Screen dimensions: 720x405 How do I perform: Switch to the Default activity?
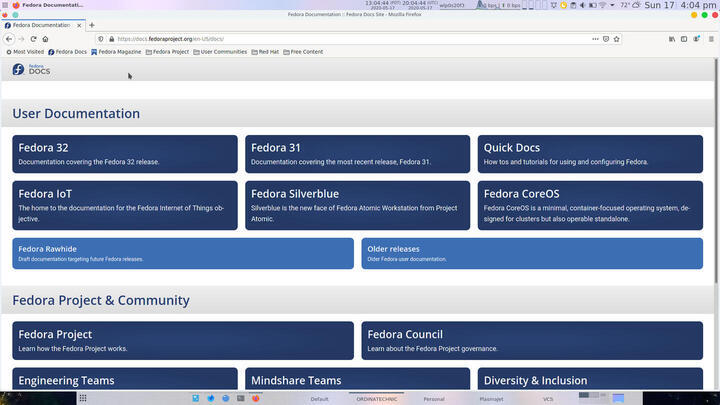pos(319,399)
